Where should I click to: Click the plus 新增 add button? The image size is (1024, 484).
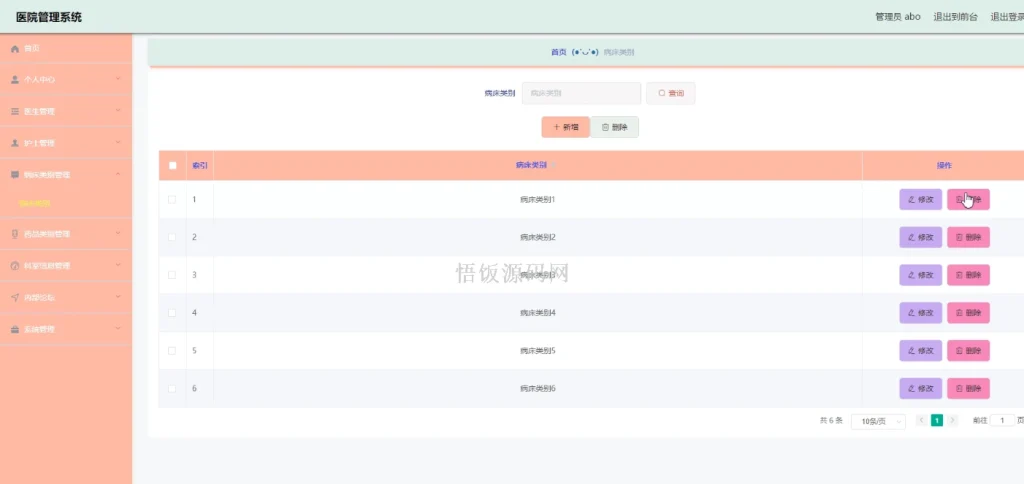(x=566, y=127)
